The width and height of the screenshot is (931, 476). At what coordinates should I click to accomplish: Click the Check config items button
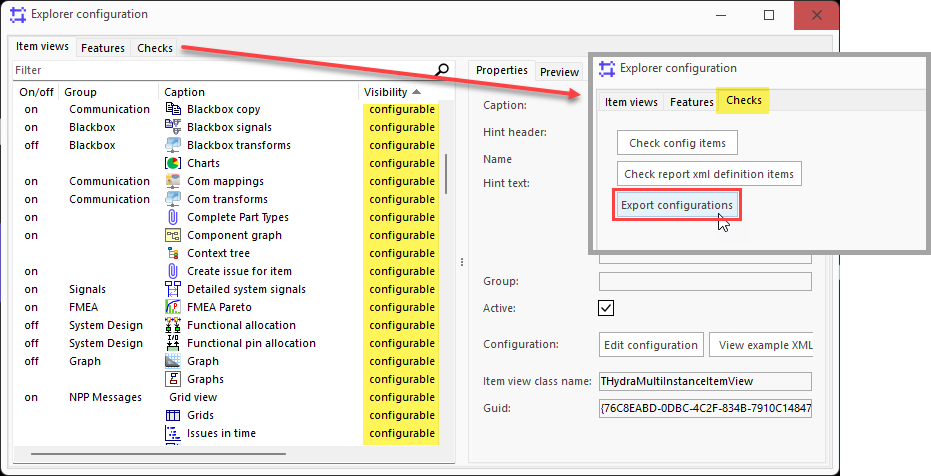click(x=677, y=143)
